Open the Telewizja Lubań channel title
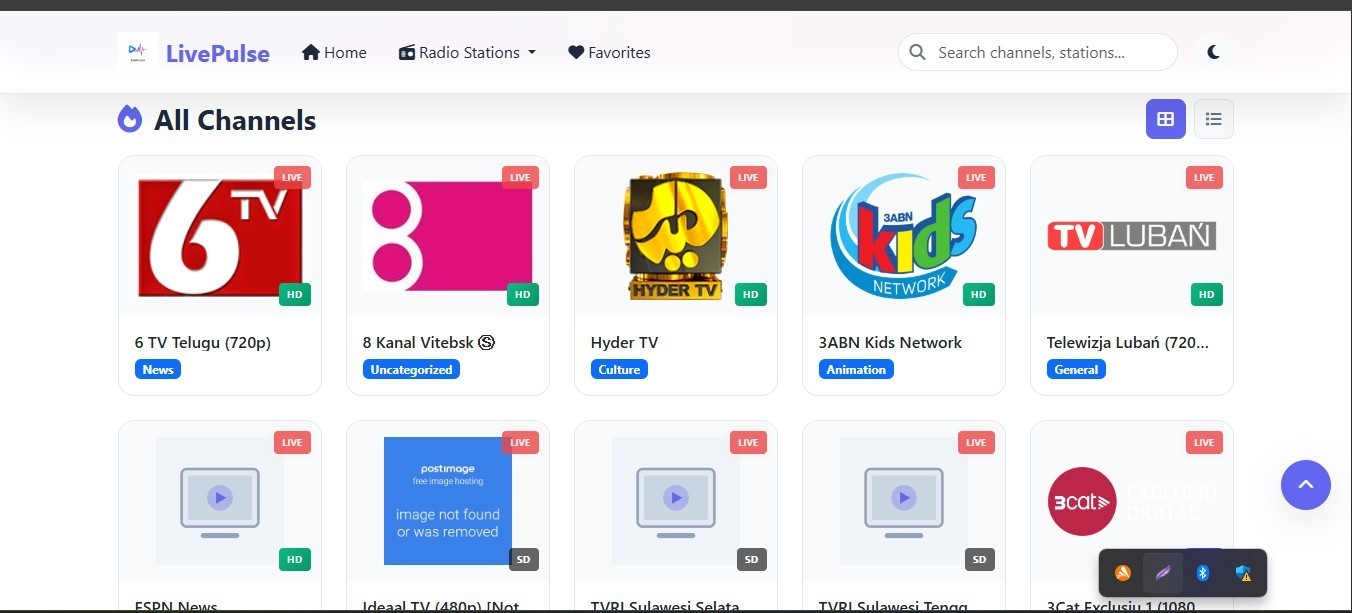Viewport: 1352px width, 613px height. pos(1128,342)
